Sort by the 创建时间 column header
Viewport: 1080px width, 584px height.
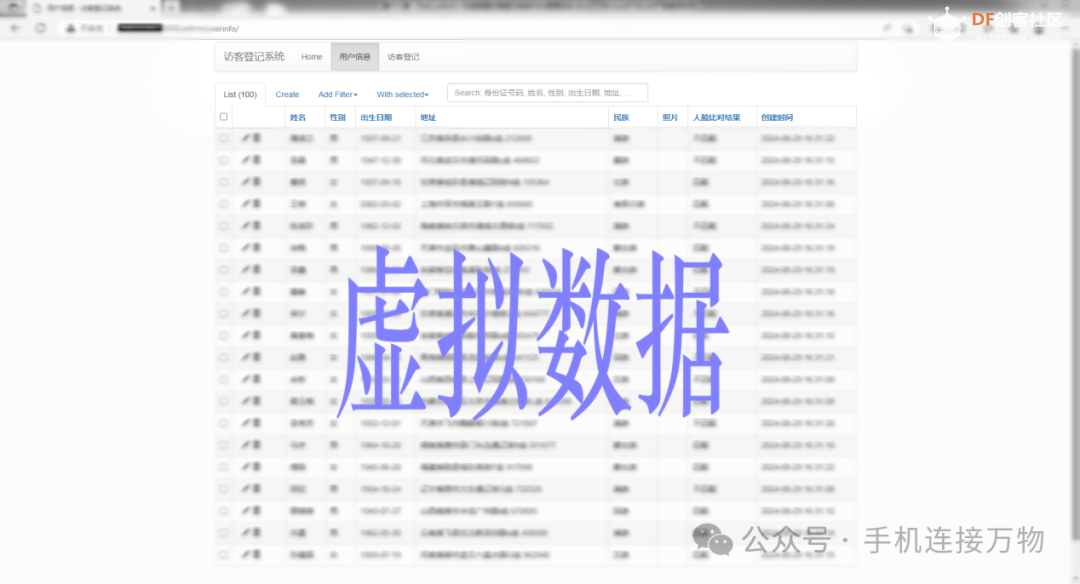[x=776, y=118]
